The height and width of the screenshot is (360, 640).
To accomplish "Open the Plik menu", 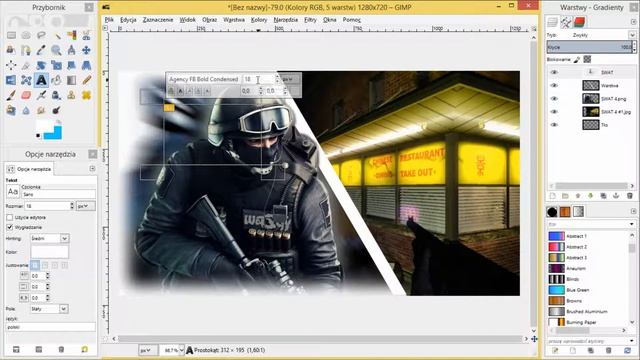I will [109, 20].
